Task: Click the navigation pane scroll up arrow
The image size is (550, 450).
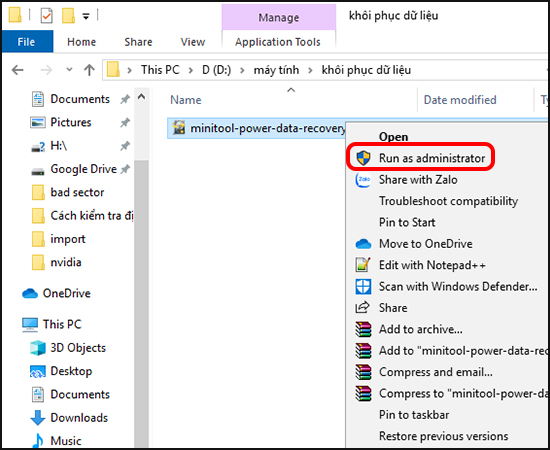Action: coord(141,97)
